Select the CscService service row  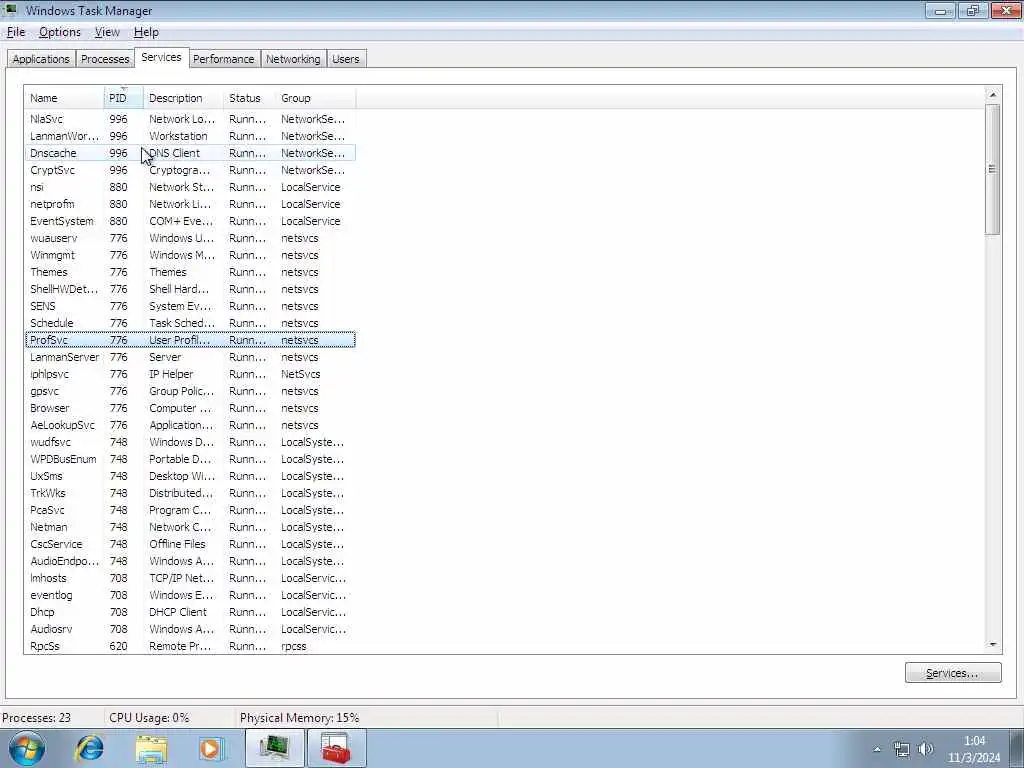pyautogui.click(x=190, y=543)
